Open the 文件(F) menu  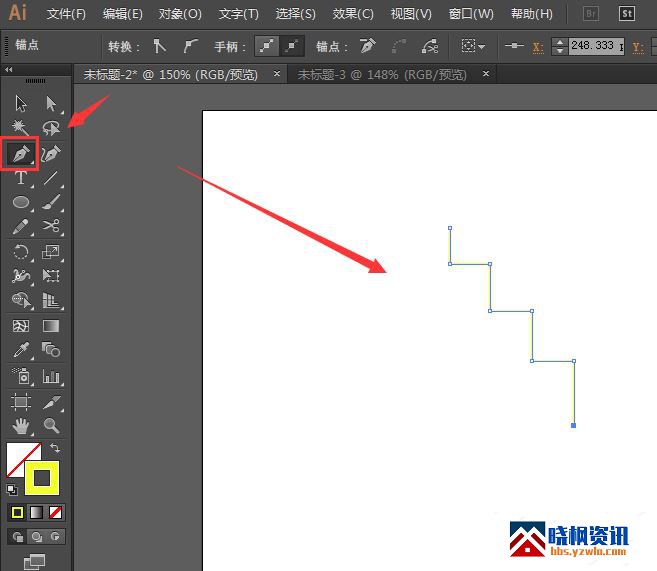pyautogui.click(x=66, y=14)
